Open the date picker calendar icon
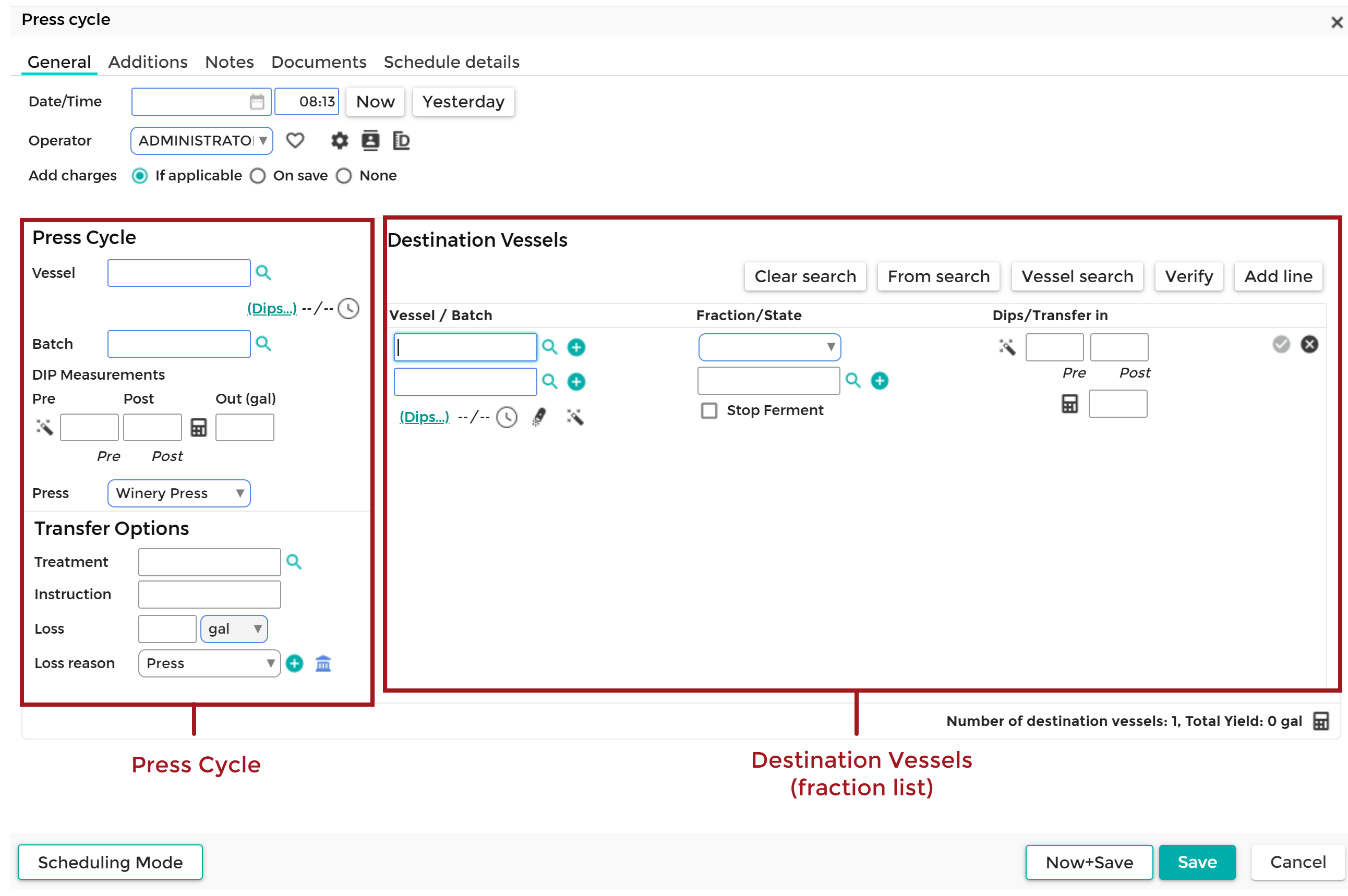The image size is (1348, 896). pos(257,102)
